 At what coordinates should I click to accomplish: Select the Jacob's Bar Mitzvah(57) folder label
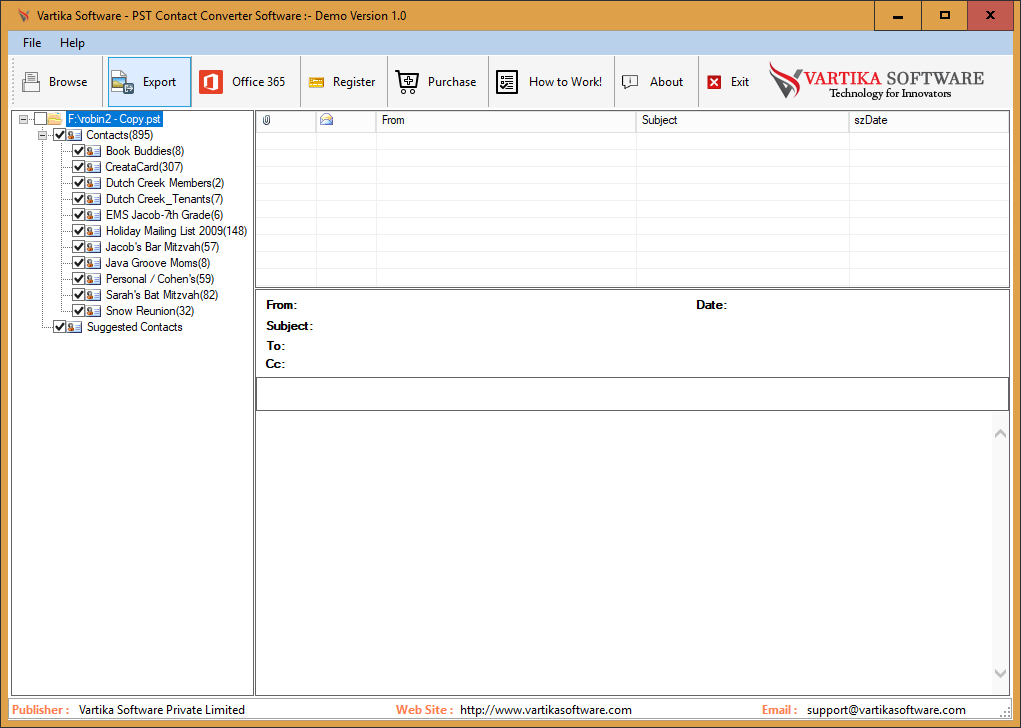(x=162, y=247)
